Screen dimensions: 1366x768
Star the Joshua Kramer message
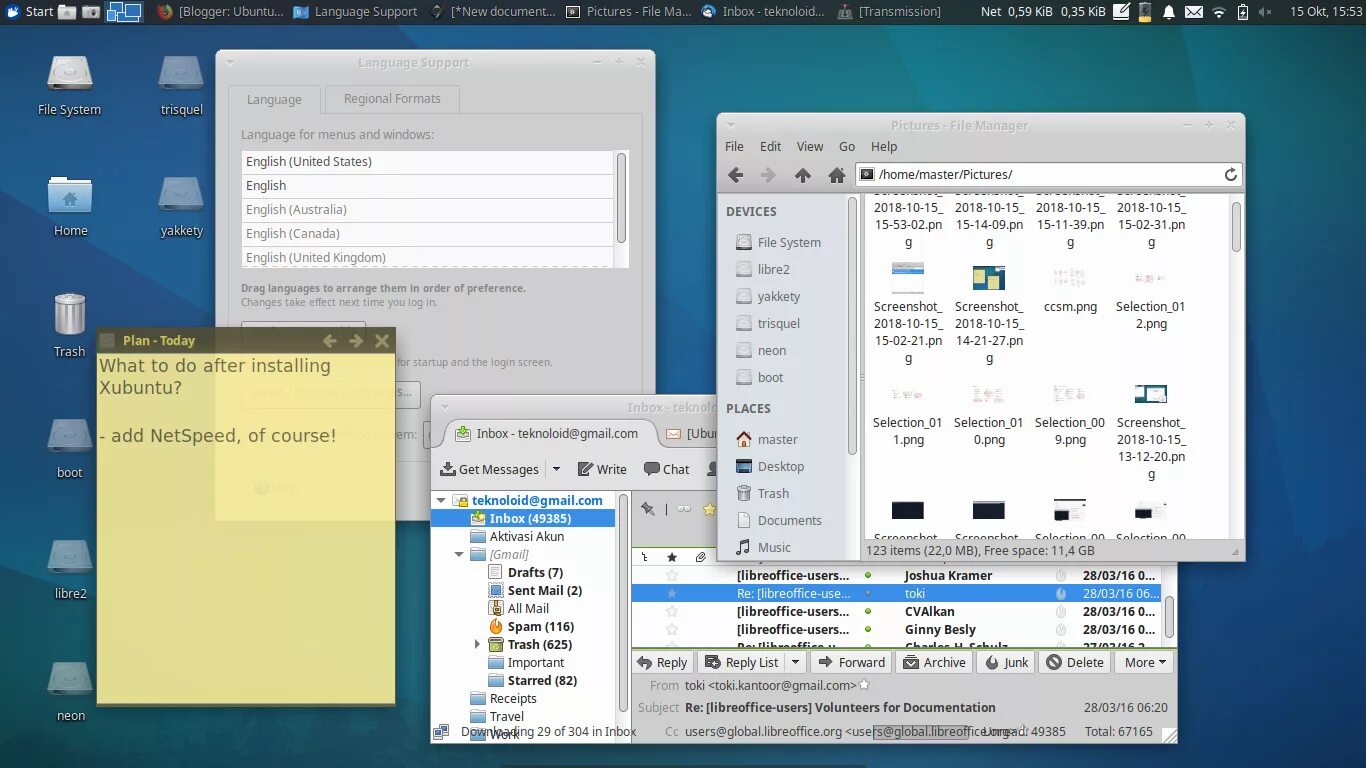pyautogui.click(x=672, y=576)
